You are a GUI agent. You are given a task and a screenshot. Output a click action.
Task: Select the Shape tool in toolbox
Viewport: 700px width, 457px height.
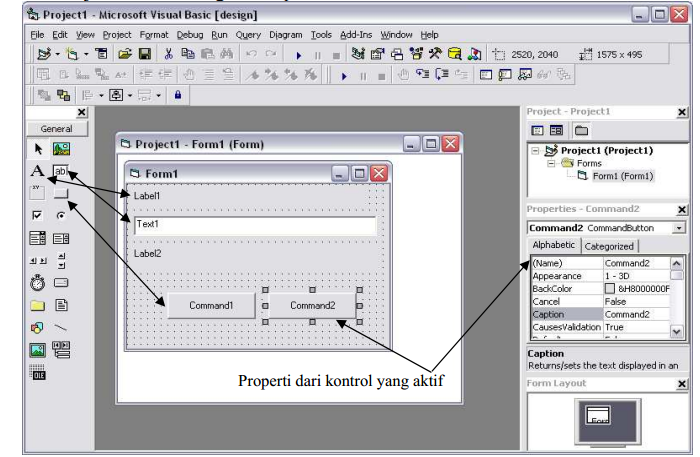click(x=38, y=328)
